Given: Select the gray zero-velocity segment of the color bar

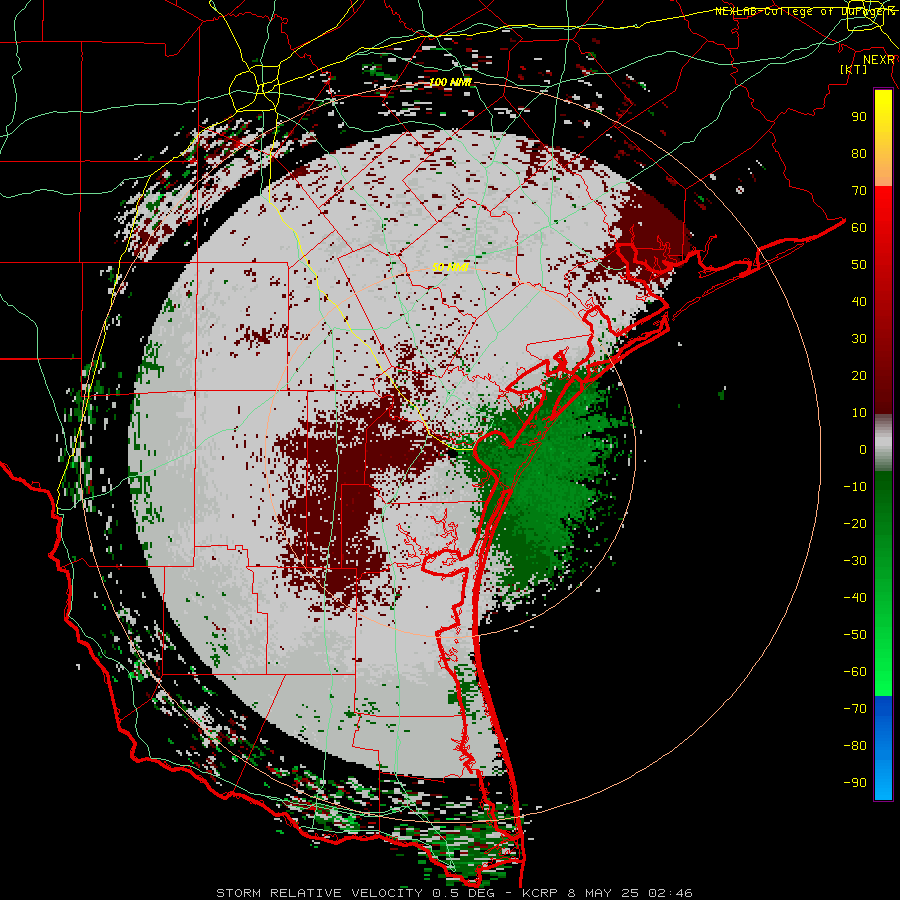Looking at the screenshot, I should [x=883, y=443].
